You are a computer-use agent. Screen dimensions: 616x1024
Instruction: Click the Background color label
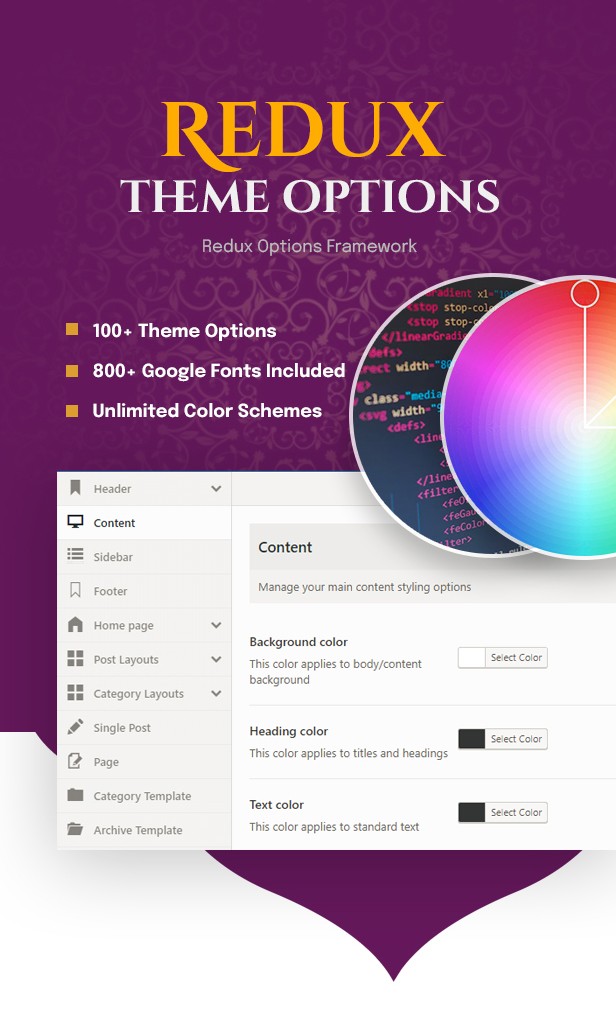tap(299, 642)
